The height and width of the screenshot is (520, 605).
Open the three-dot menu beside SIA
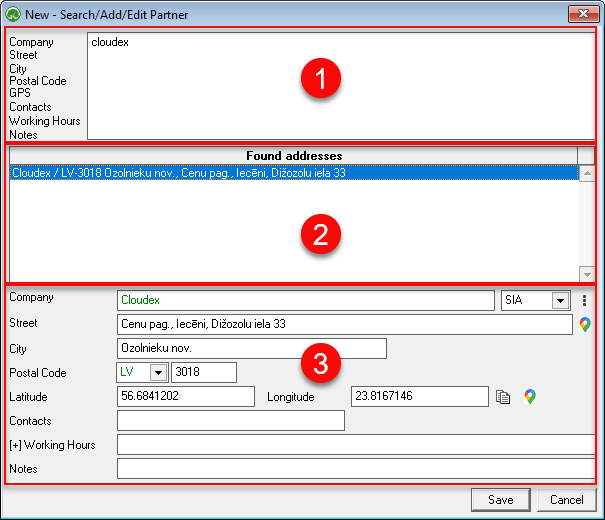tap(585, 301)
